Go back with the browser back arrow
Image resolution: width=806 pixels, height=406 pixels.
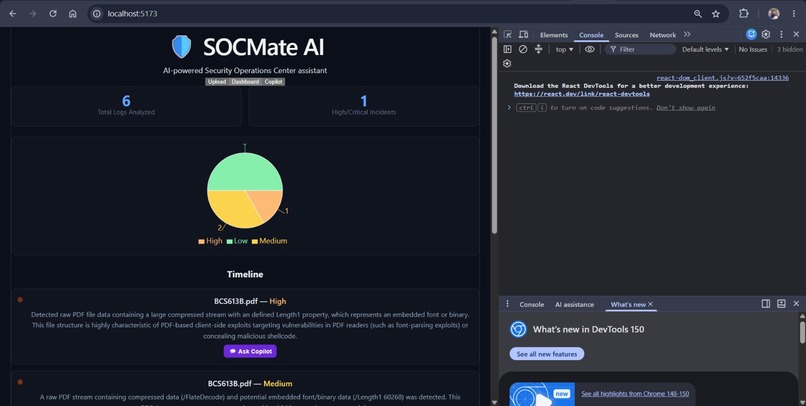click(13, 14)
